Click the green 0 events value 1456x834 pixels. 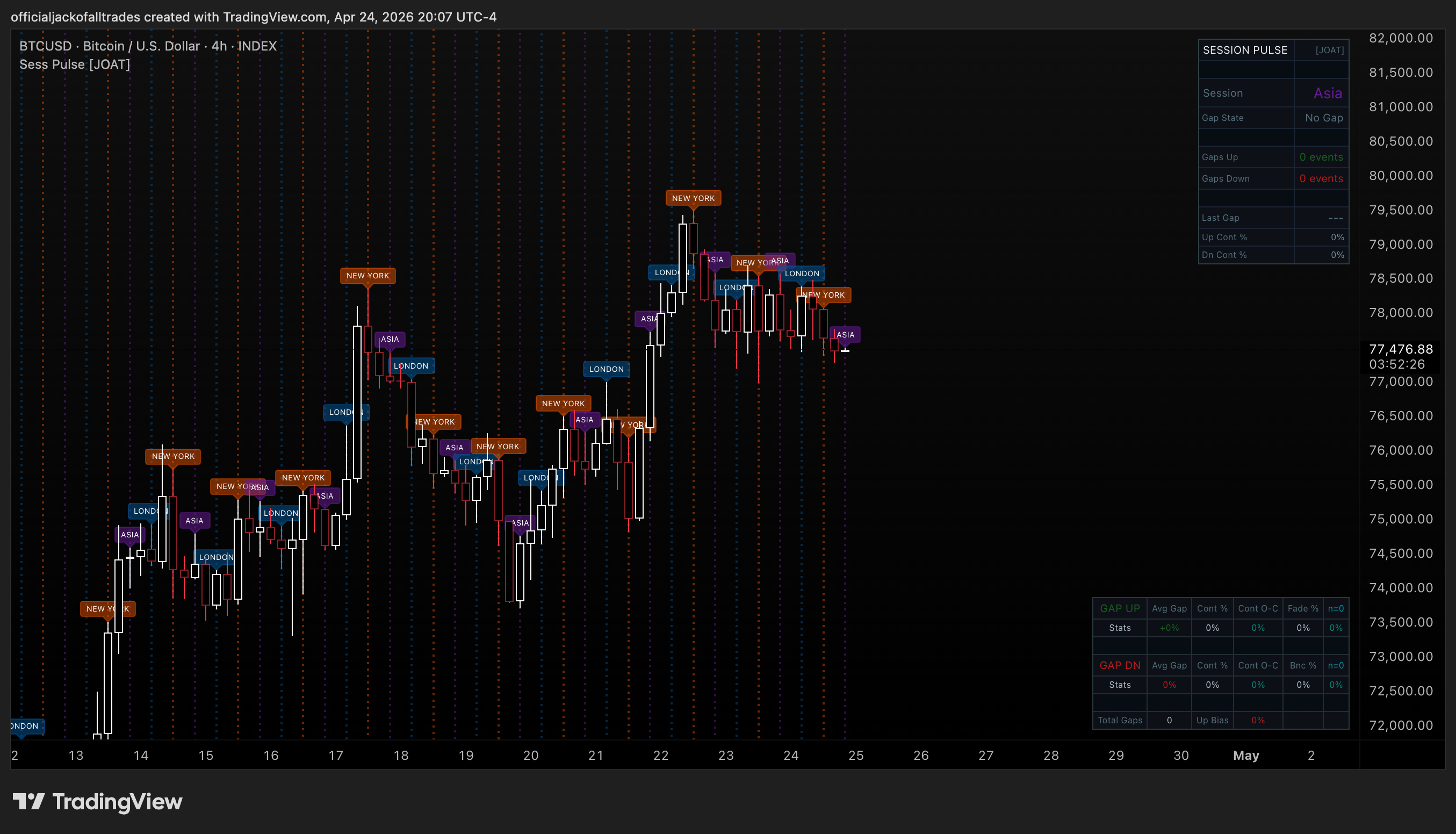pos(1321,157)
